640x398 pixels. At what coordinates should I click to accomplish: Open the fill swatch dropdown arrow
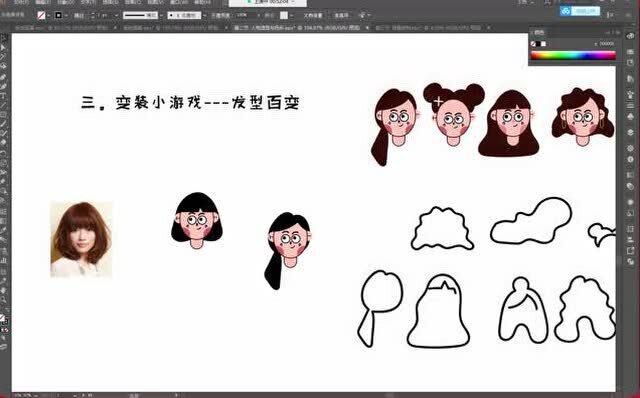click(x=49, y=16)
